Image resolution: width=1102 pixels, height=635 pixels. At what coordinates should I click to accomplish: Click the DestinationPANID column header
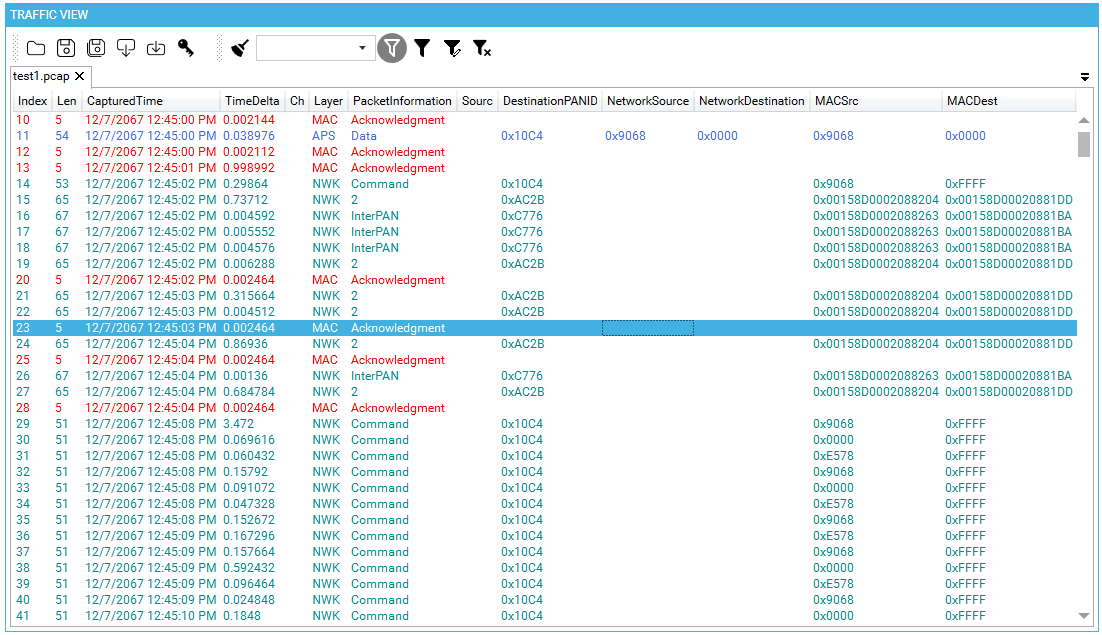[x=550, y=101]
